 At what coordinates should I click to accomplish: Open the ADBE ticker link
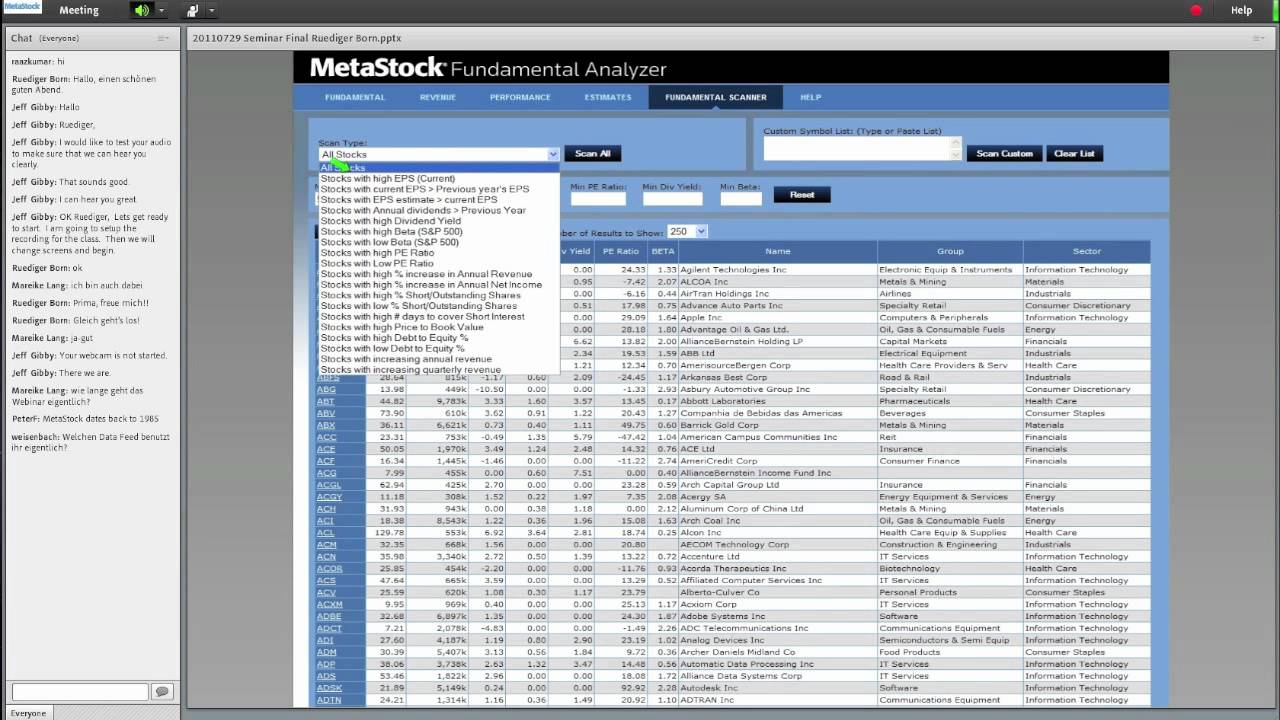pyautogui.click(x=328, y=616)
